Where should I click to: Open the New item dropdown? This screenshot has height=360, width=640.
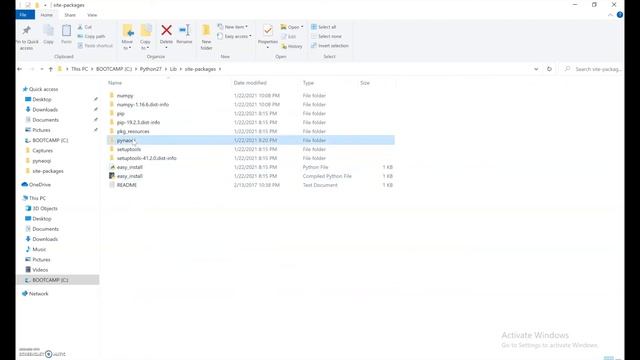coord(233,27)
